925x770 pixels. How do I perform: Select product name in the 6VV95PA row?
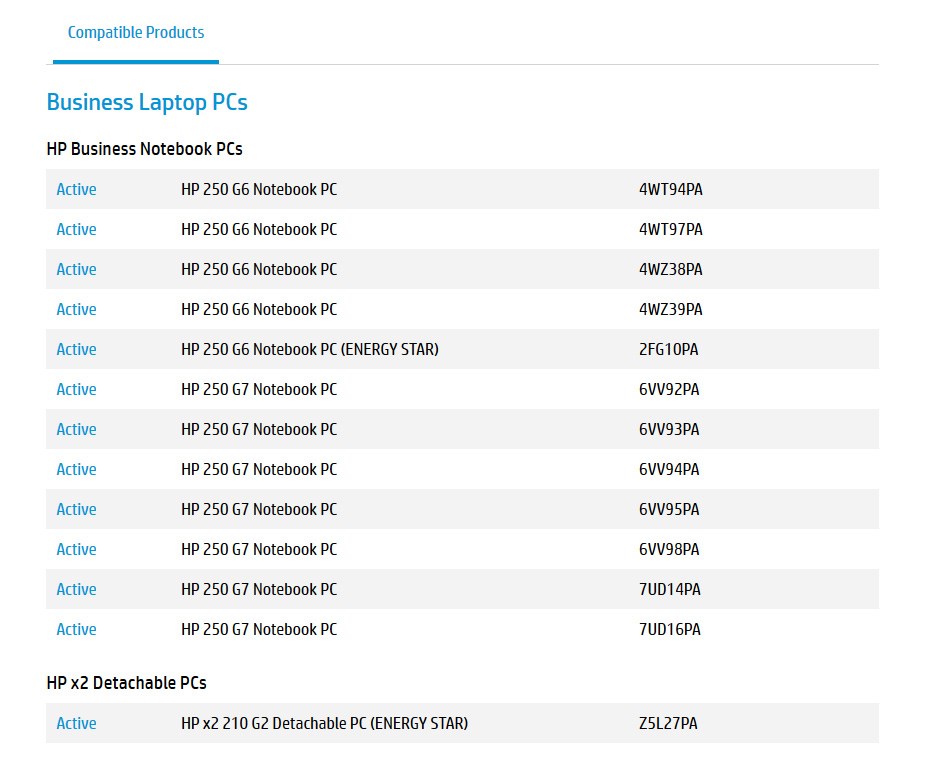coord(259,509)
